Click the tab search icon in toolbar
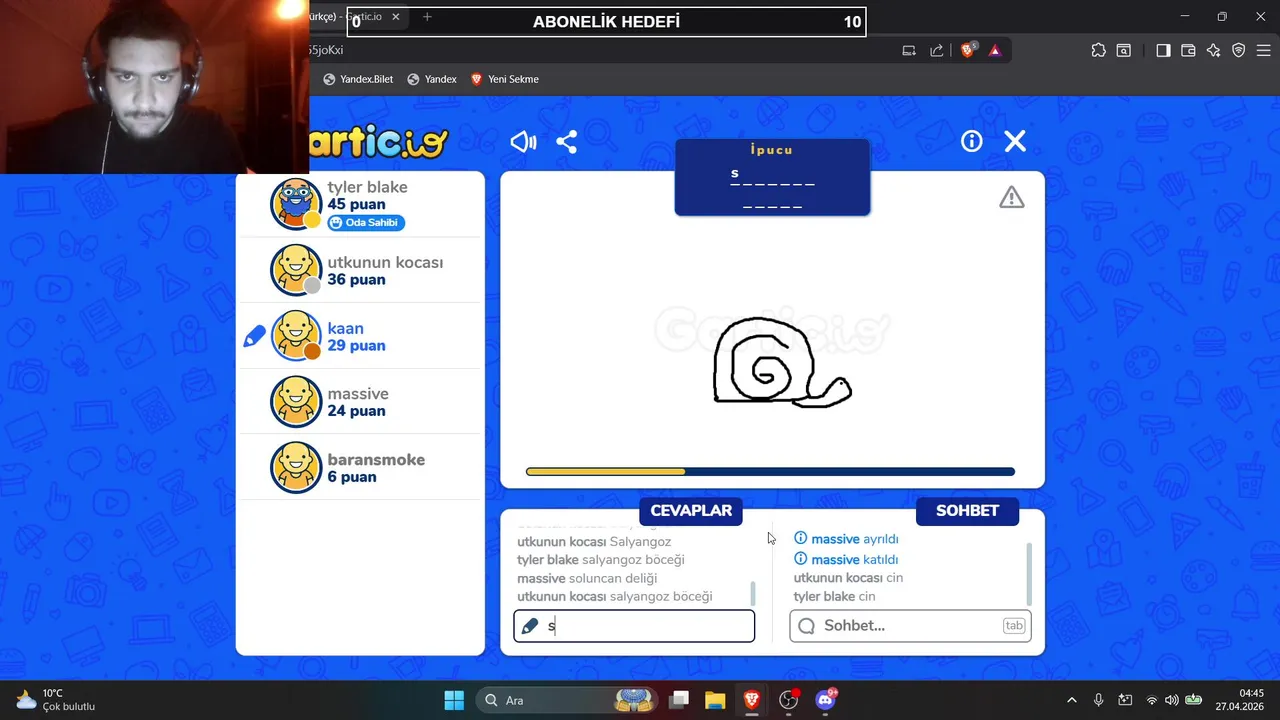Viewport: 1280px width, 720px height. point(1124,50)
